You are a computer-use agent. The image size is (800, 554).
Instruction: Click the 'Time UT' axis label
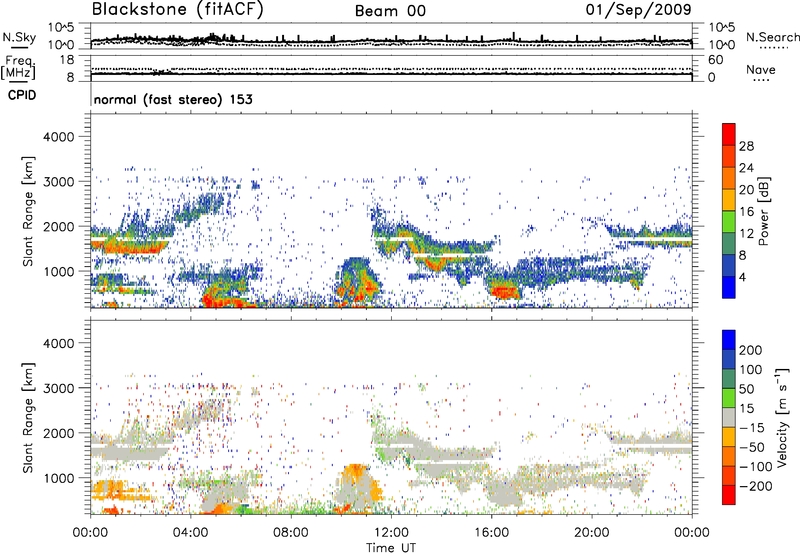click(x=391, y=547)
